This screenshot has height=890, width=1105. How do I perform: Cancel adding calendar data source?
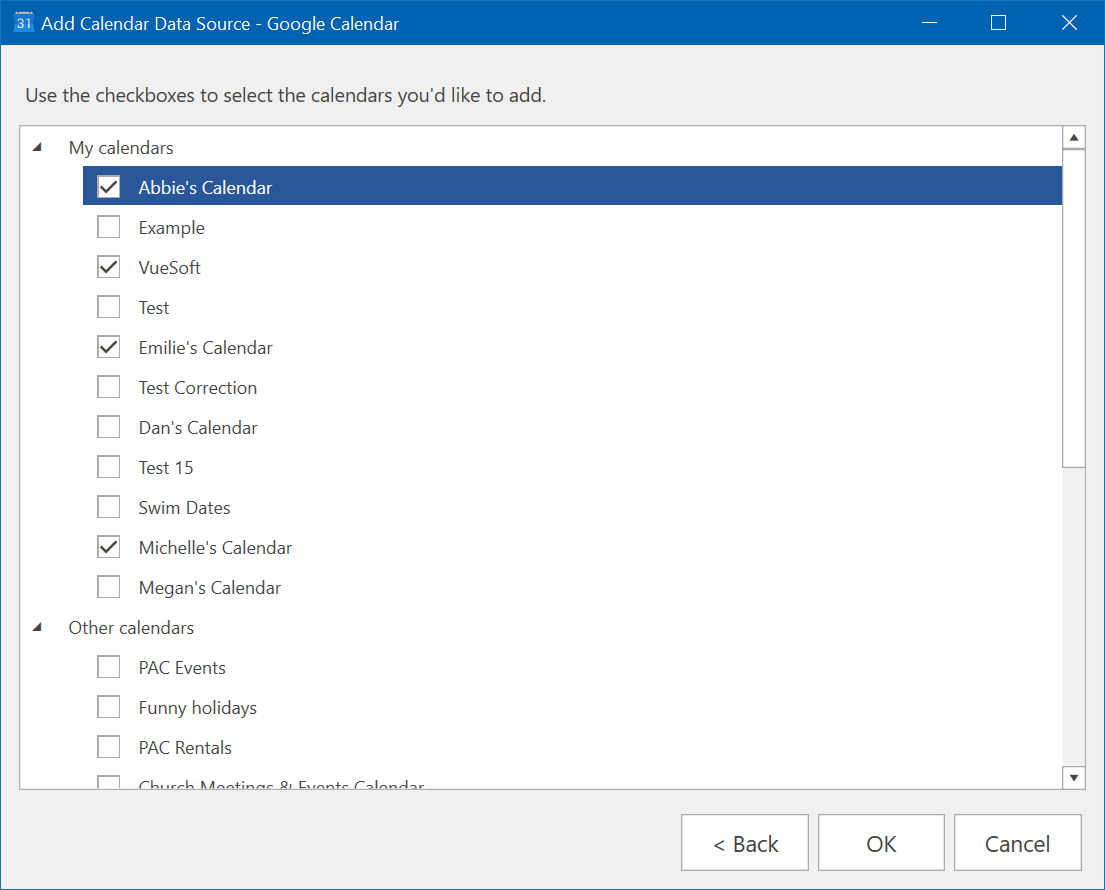tap(1018, 843)
